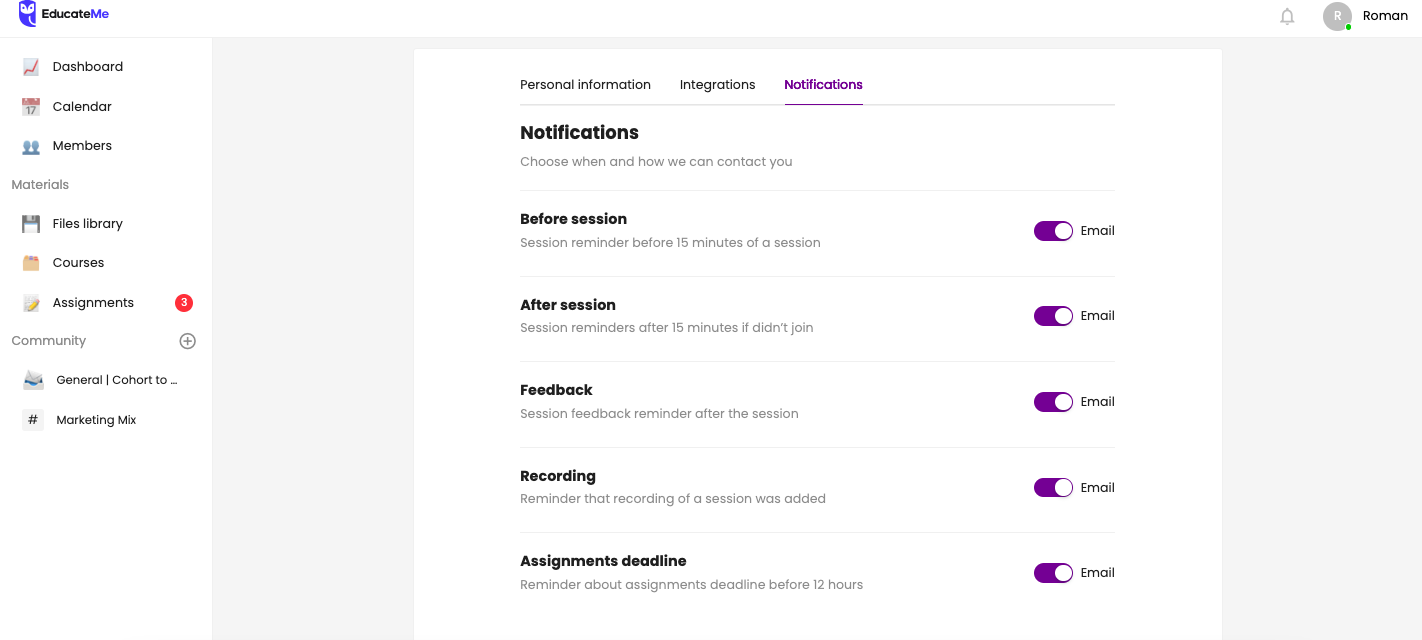Open Assignments with the pending badge
Screen dimensions: 1422x640
[x=93, y=302]
